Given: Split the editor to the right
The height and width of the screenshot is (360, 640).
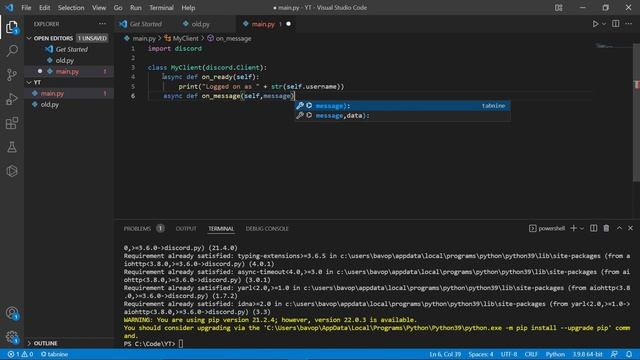Looking at the screenshot, I should click(616, 24).
